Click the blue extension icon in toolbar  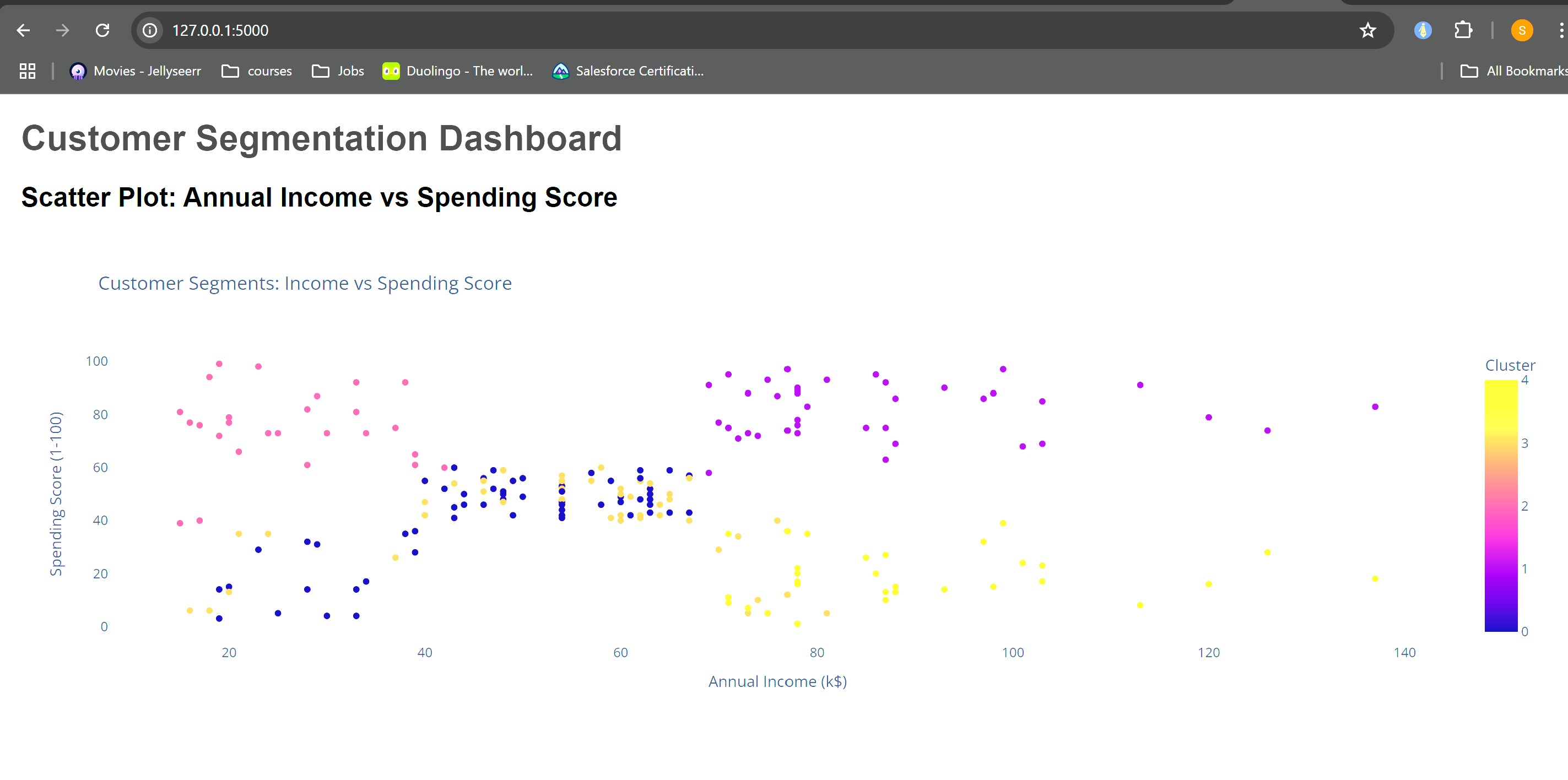(x=1423, y=30)
